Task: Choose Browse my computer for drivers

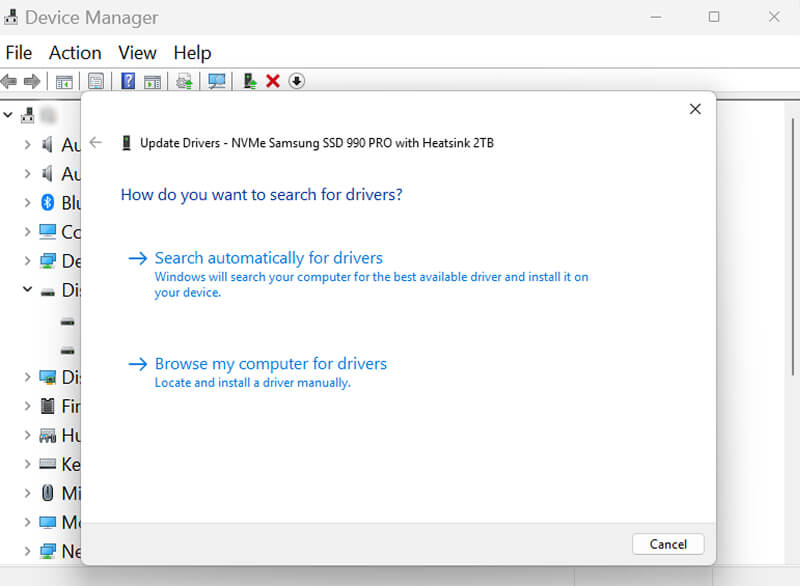Action: [270, 363]
